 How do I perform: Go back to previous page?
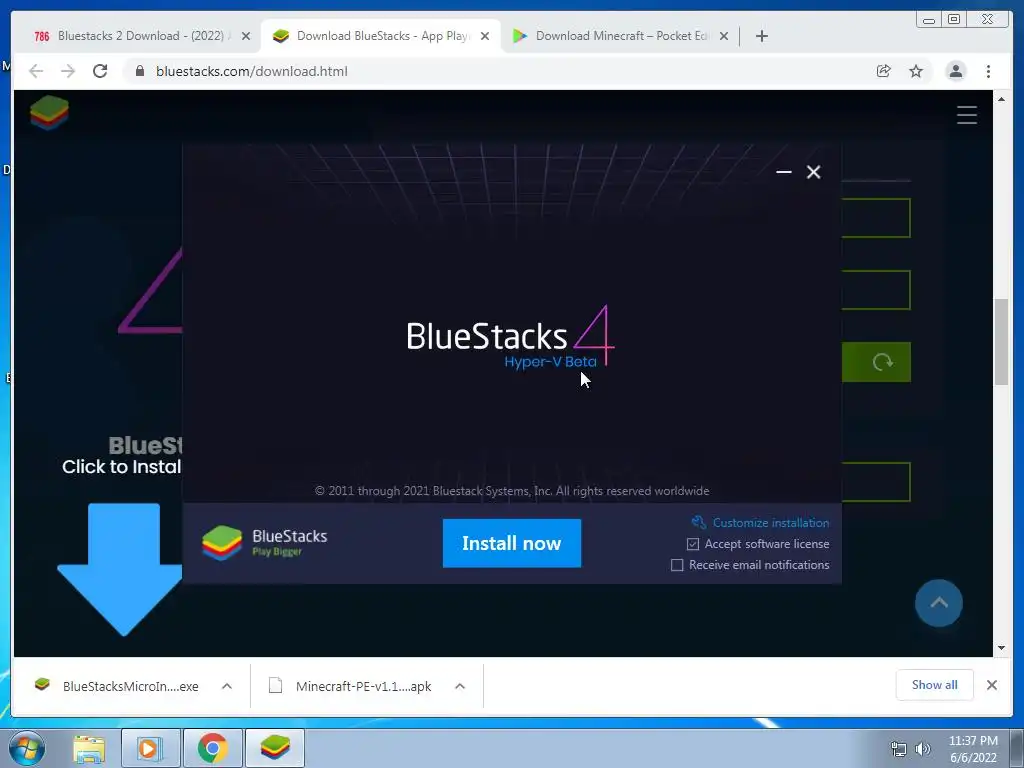(x=36, y=71)
